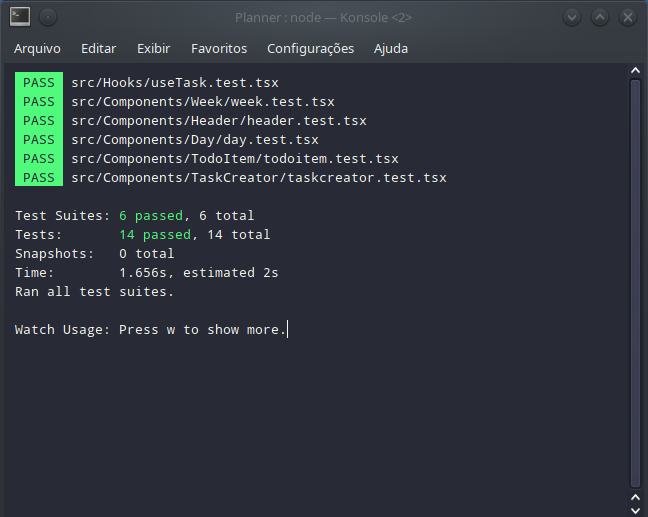Click the '14 total' tests count
648x517 pixels.
click(x=238, y=235)
